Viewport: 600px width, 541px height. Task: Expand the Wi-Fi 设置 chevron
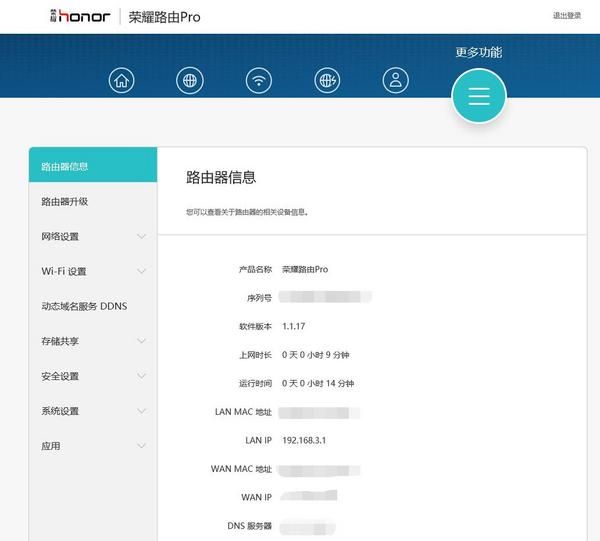pyautogui.click(x=141, y=271)
